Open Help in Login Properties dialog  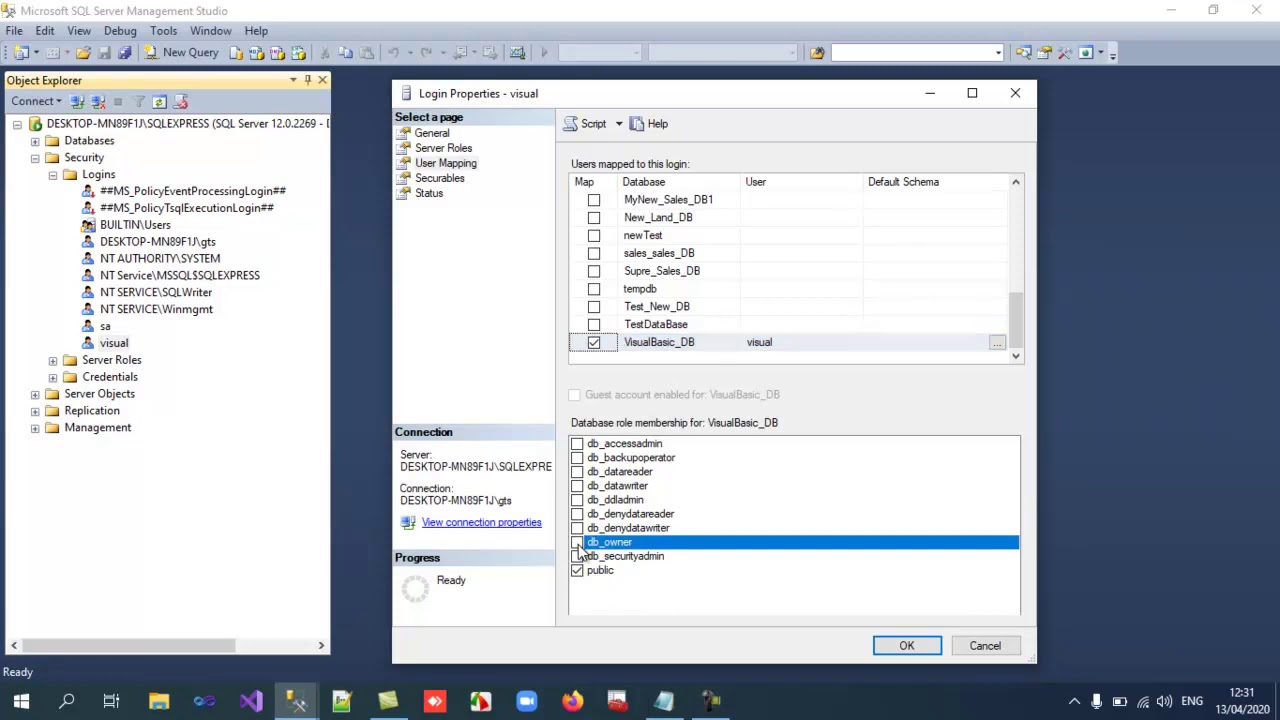648,124
